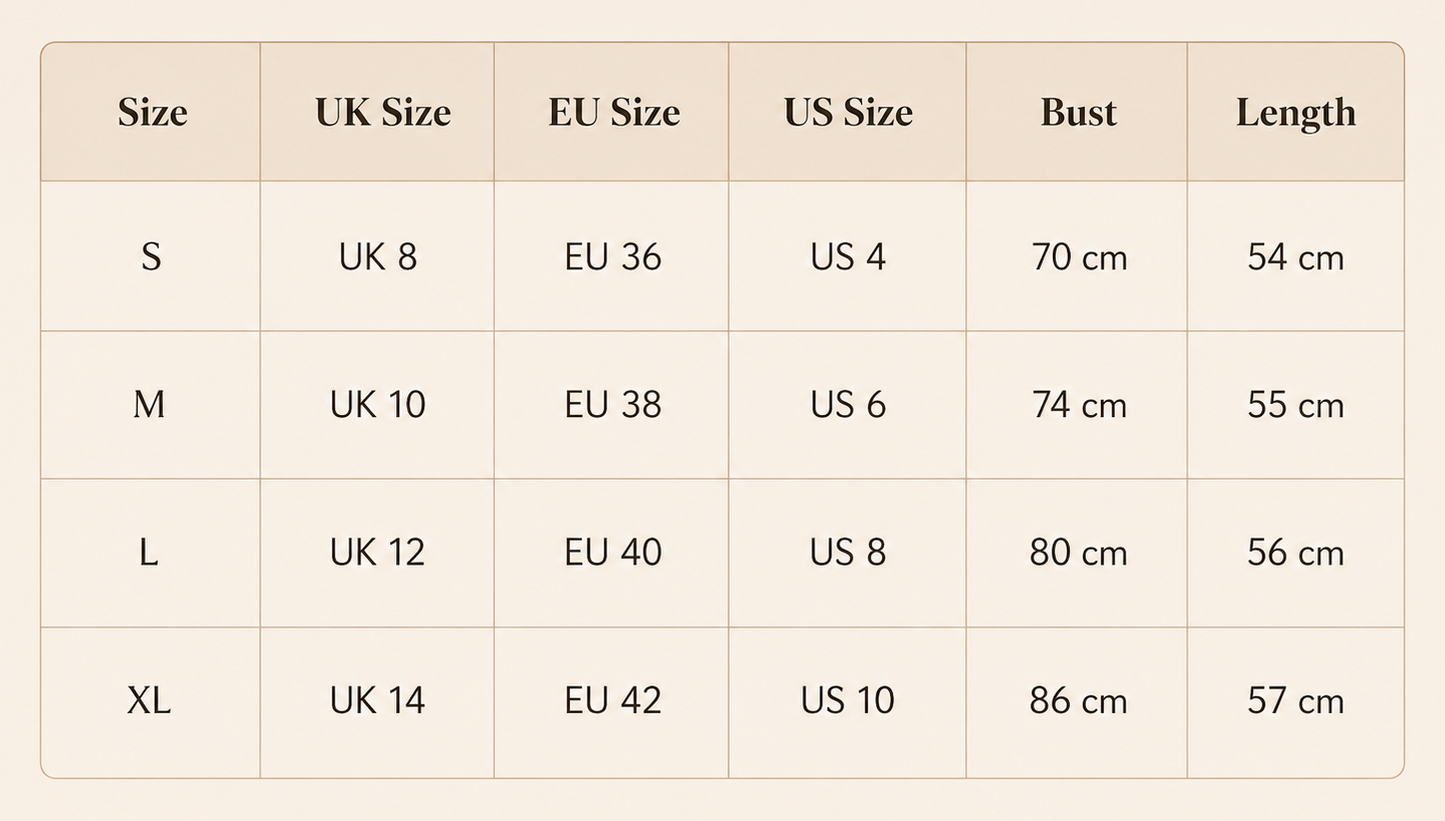Image resolution: width=1445 pixels, height=821 pixels.
Task: Click the Size column header
Action: tap(152, 112)
